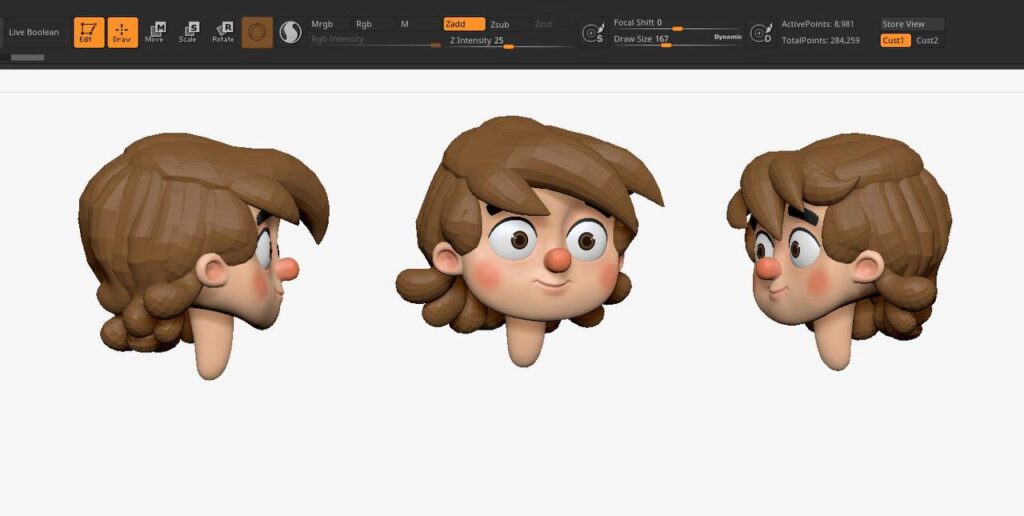Select the Move tool
Screen dimensions: 1024x516
[x=155, y=32]
